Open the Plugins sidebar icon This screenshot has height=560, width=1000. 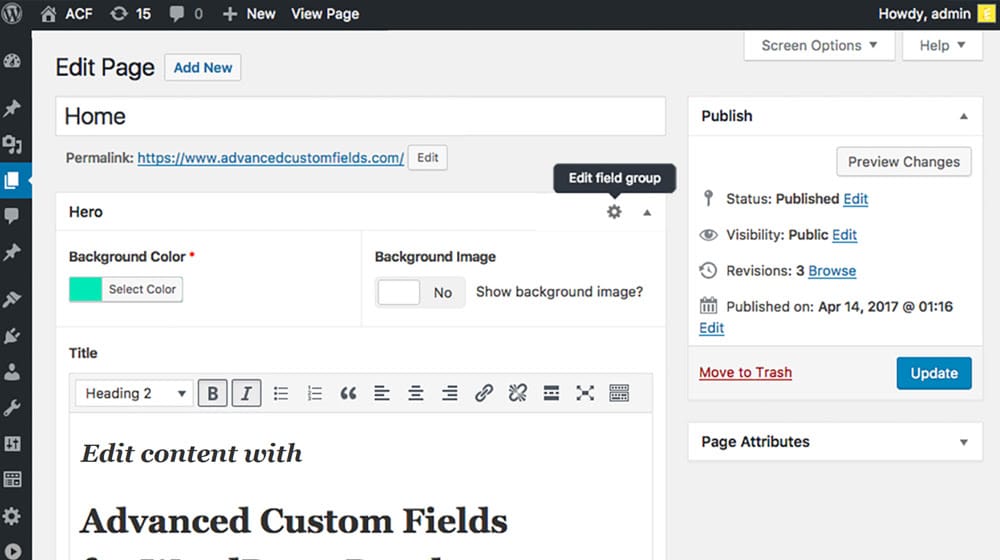pos(12,335)
